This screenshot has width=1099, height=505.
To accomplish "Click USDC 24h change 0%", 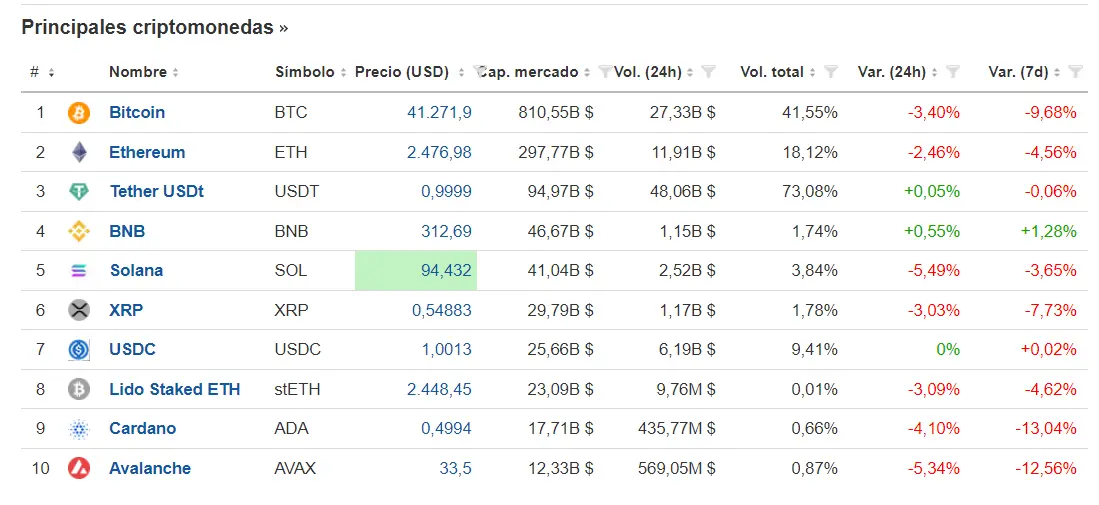I will (x=948, y=350).
